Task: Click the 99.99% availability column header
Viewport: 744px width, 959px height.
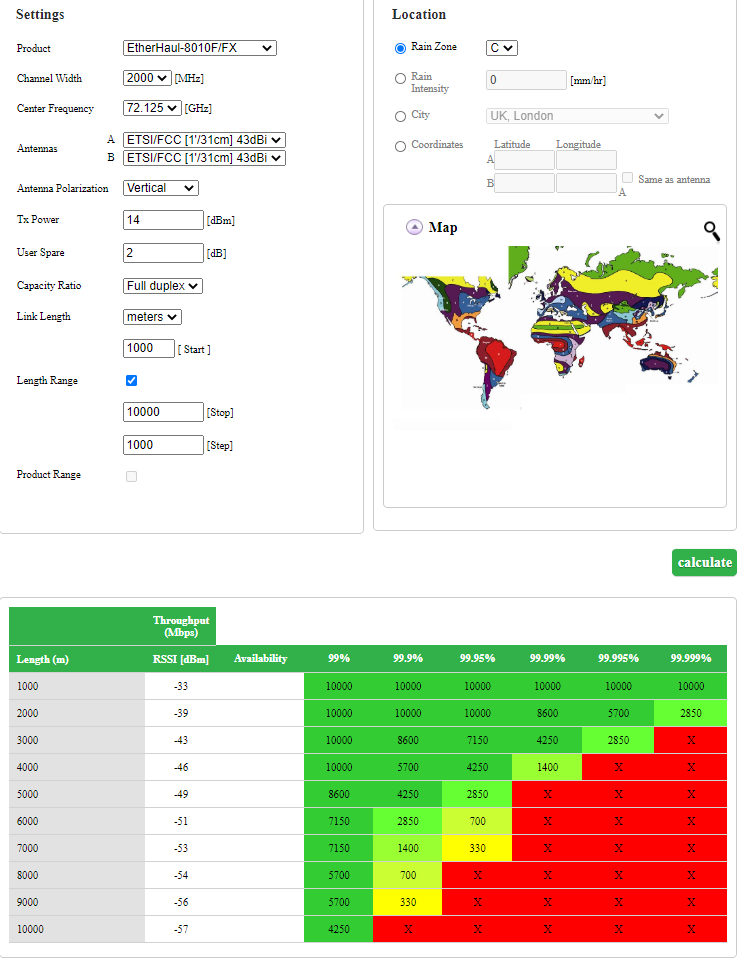Action: (547, 658)
